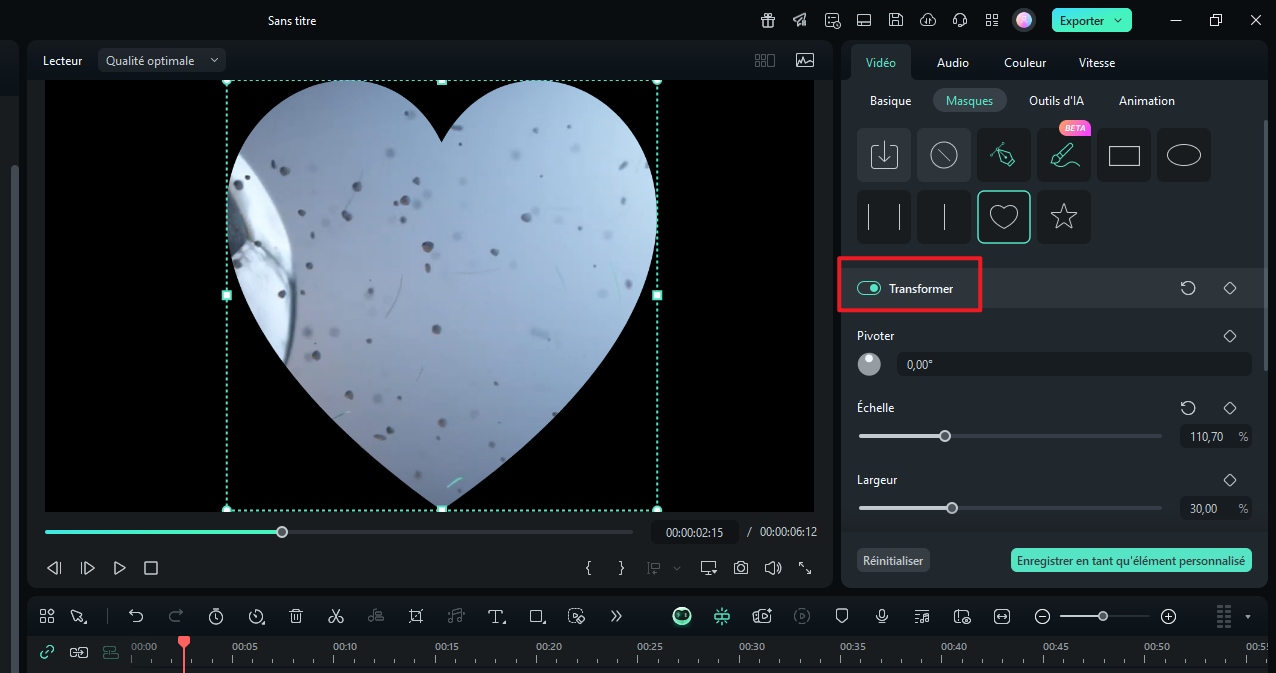Click the Réinitialiser button
Viewport: 1276px width, 673px height.
(x=894, y=560)
